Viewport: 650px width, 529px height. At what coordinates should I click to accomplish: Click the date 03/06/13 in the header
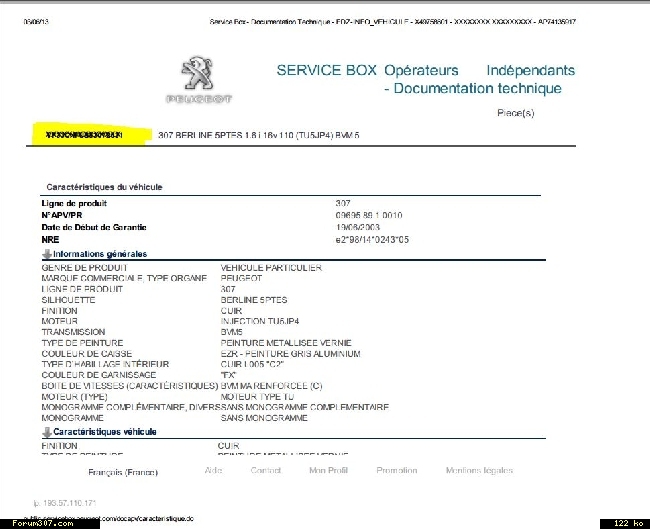[36, 22]
